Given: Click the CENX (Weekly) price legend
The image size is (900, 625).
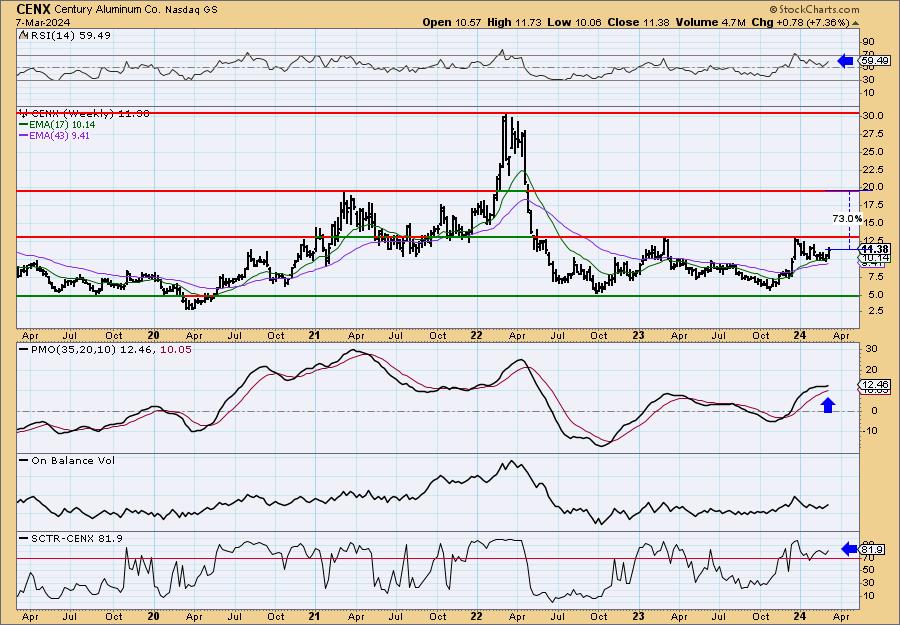Looking at the screenshot, I should pyautogui.click(x=84, y=114).
